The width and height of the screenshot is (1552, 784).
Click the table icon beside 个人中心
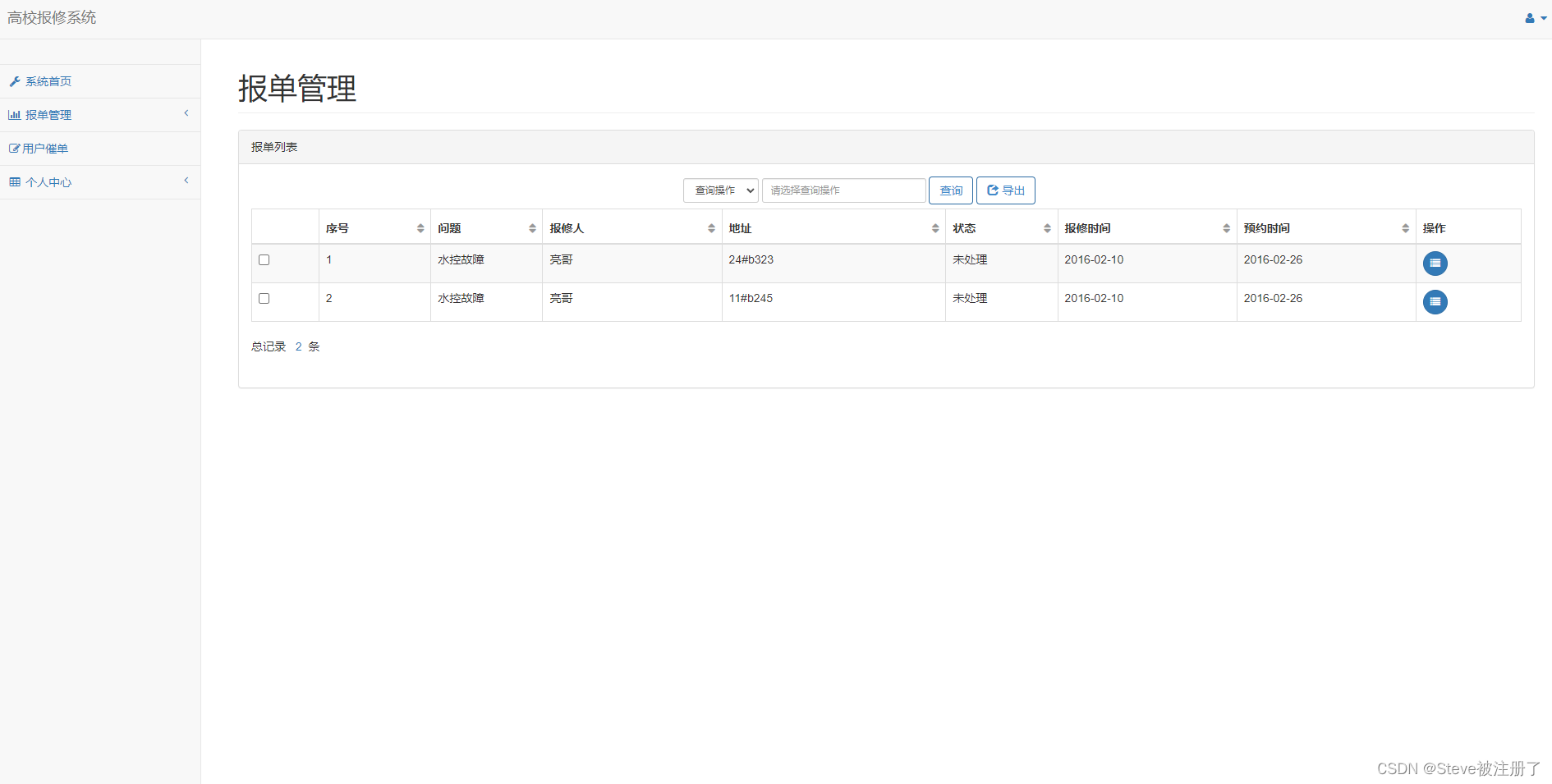tap(15, 182)
